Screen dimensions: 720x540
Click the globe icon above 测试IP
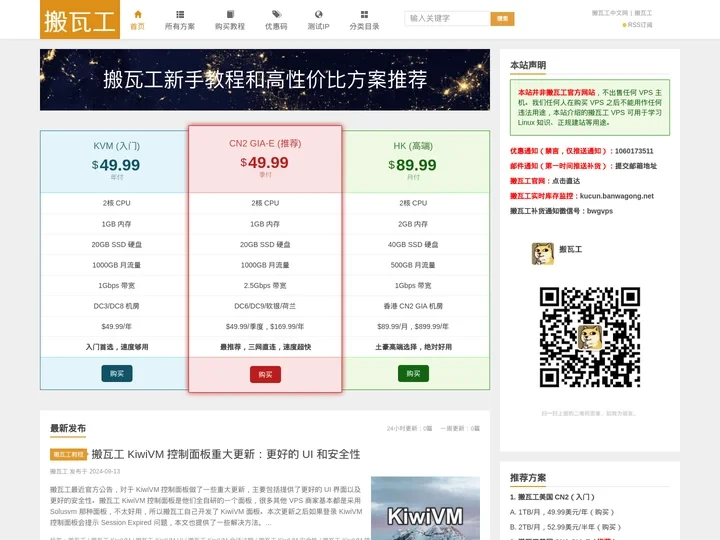pyautogui.click(x=319, y=14)
